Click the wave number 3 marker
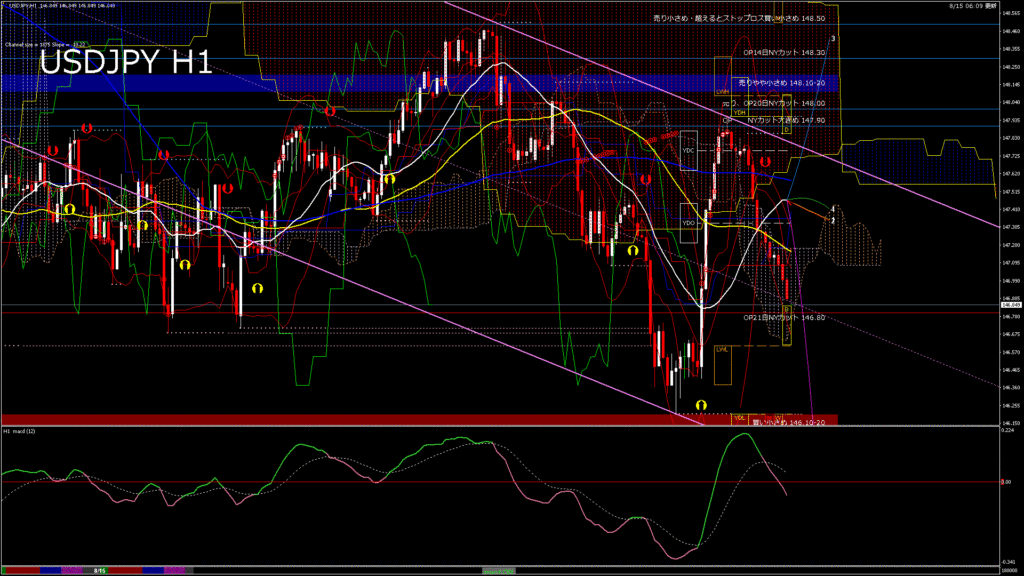This screenshot has width=1024, height=576. pyautogui.click(x=833, y=39)
